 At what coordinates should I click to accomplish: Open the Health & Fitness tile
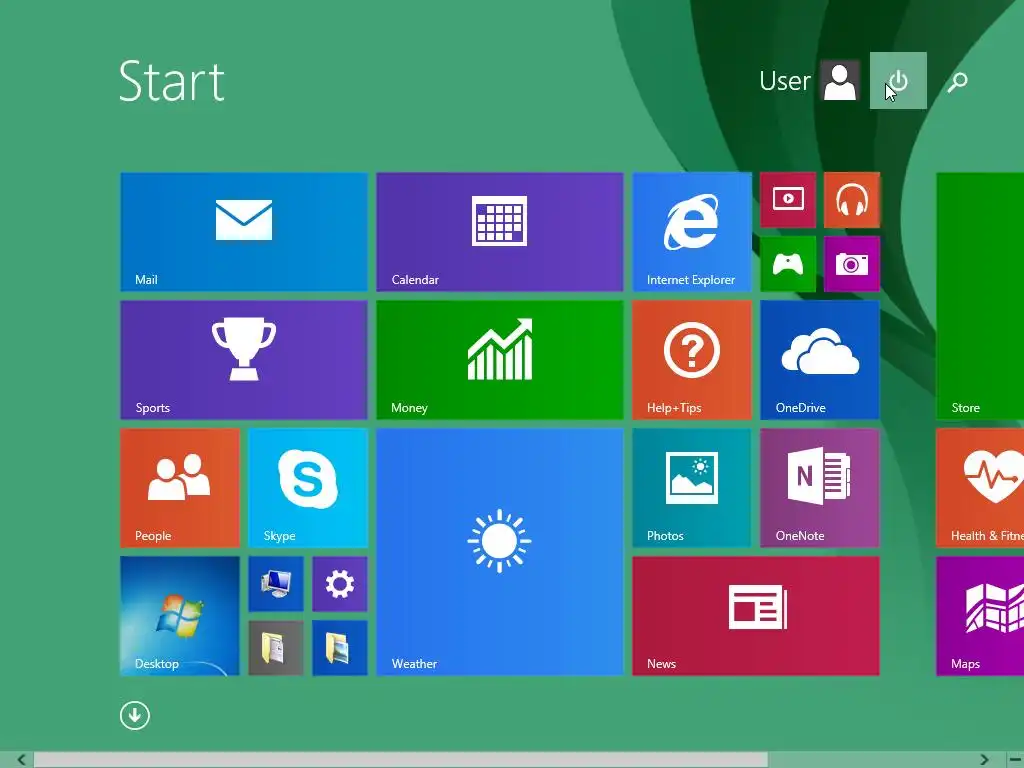tap(980, 487)
